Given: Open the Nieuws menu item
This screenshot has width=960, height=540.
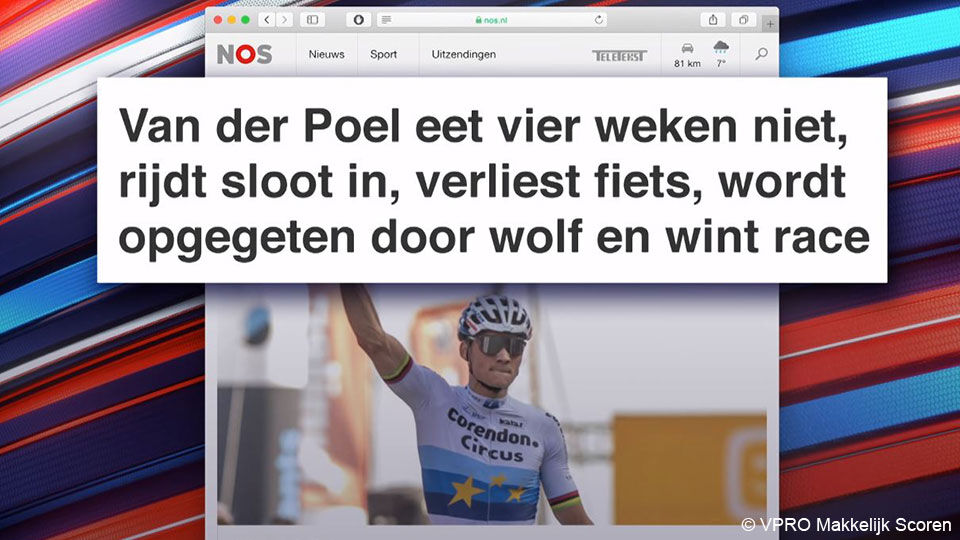Looking at the screenshot, I should click(x=326, y=54).
